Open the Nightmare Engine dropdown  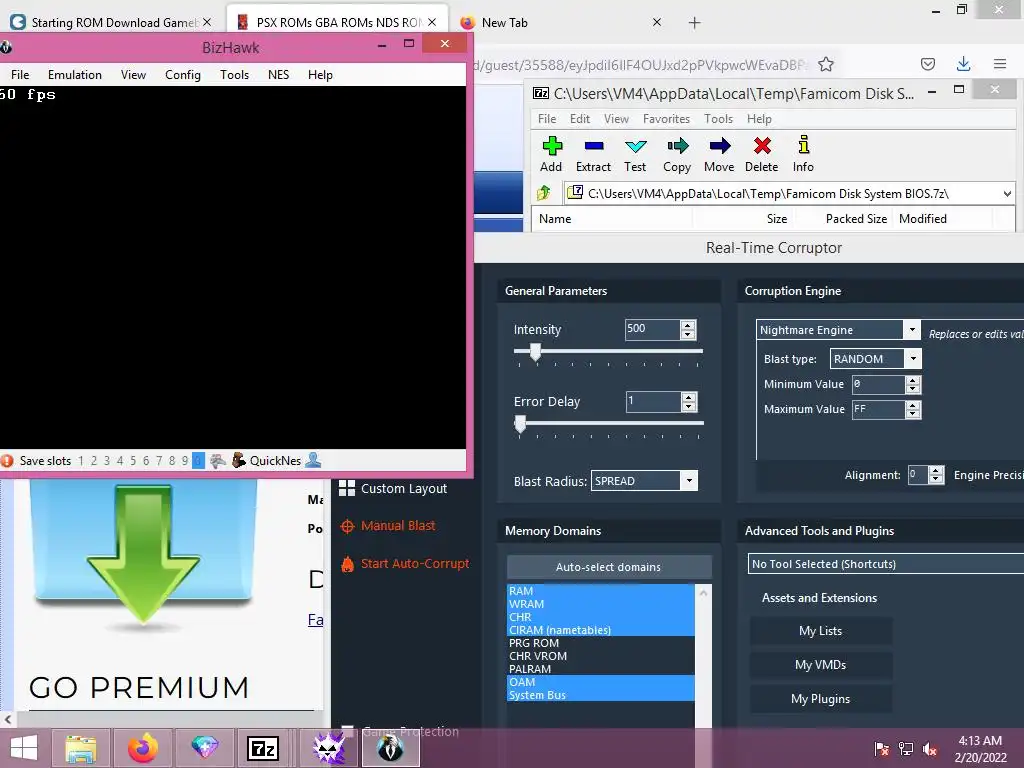coord(912,330)
